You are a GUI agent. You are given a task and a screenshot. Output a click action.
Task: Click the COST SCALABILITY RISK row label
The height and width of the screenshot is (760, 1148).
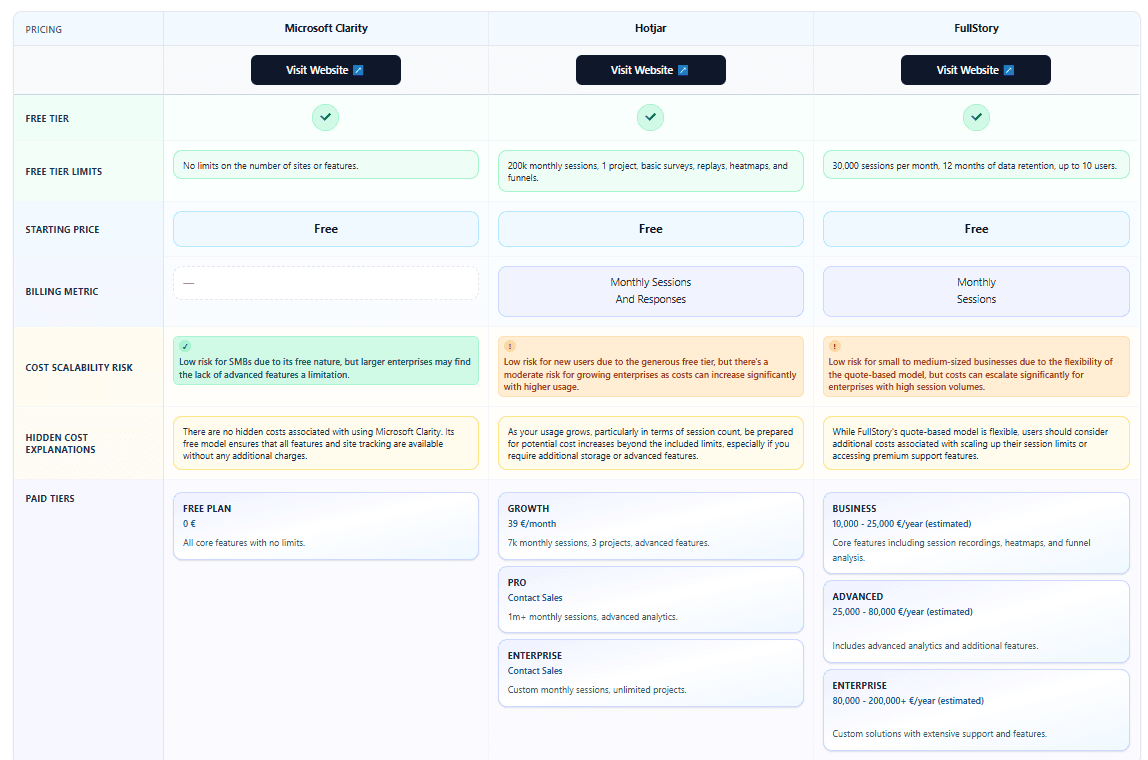79,368
